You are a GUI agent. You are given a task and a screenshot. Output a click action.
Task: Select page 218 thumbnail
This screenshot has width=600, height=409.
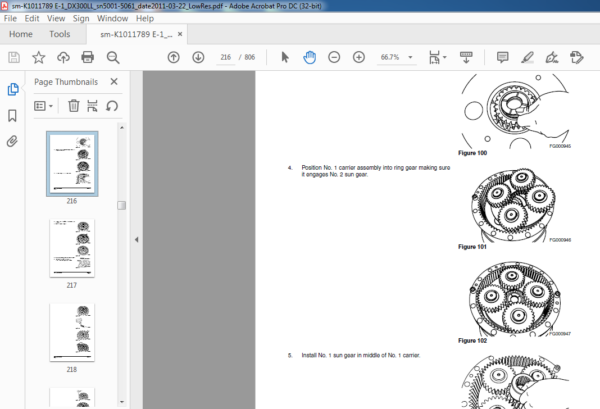pos(72,332)
